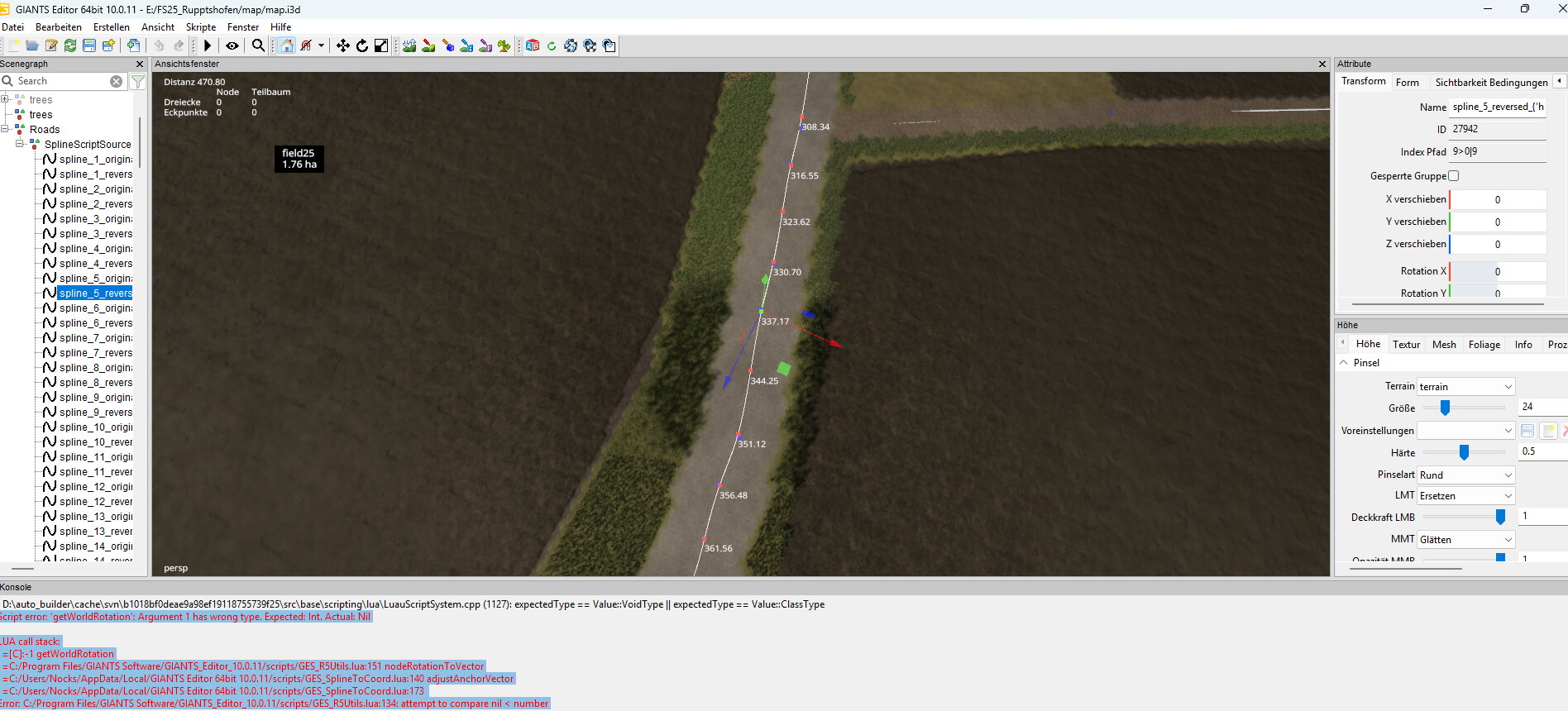This screenshot has width=1568, height=711.
Task: Open the LMT Ersetzen dropdown
Action: [1466, 496]
